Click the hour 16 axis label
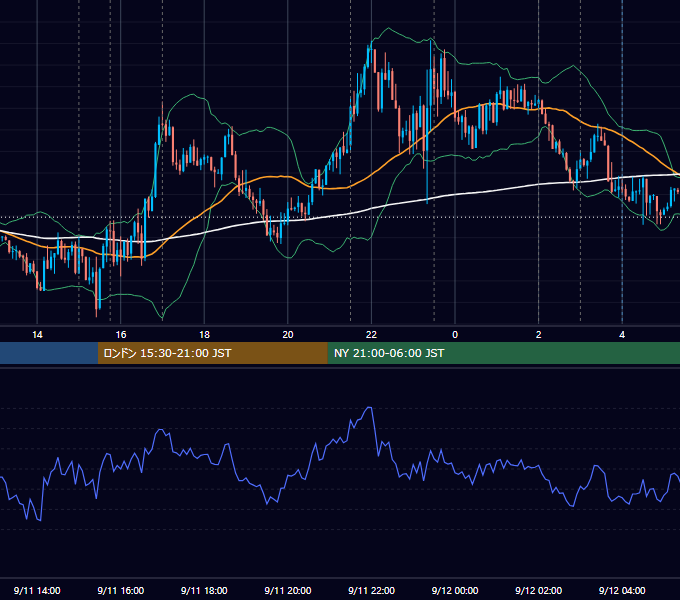 tap(121, 335)
